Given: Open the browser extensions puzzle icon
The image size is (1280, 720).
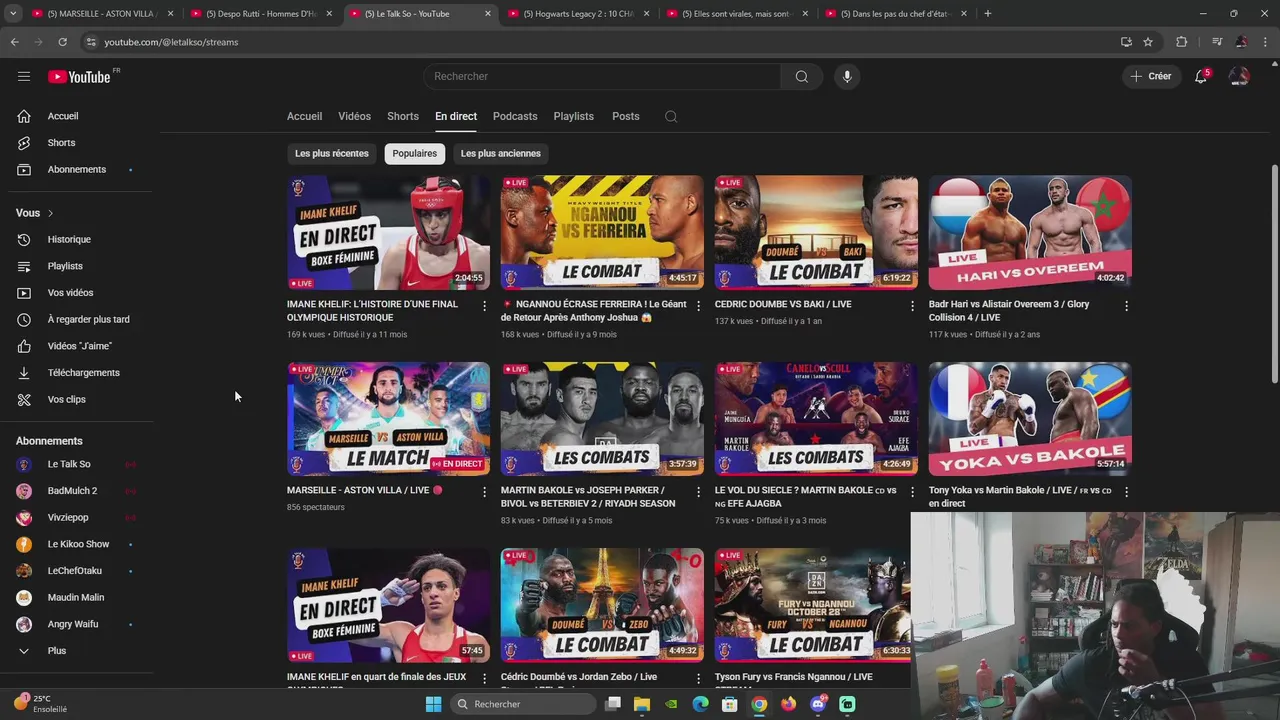Looking at the screenshot, I should coord(1182,42).
